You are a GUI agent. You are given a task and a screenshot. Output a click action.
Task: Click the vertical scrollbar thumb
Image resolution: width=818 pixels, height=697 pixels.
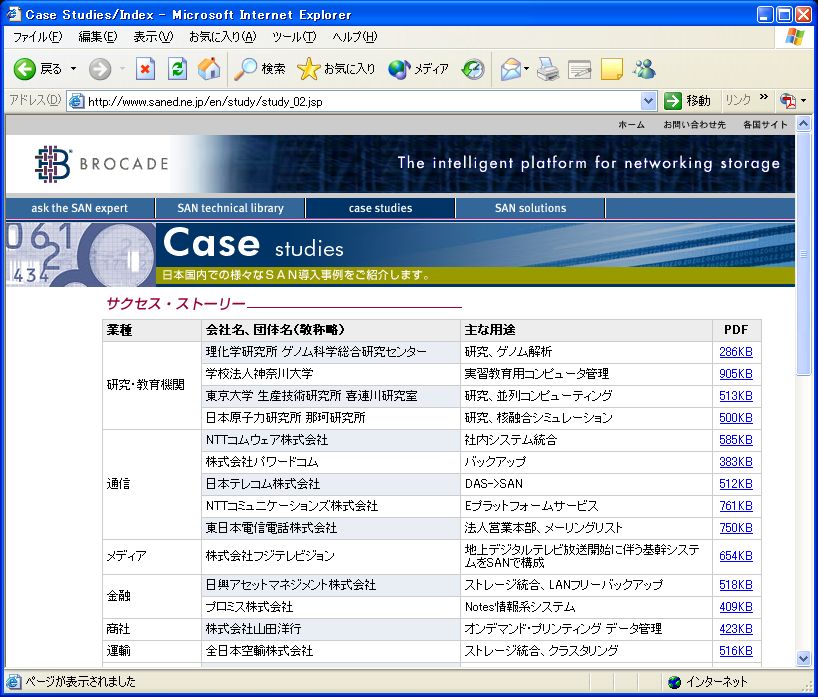803,253
